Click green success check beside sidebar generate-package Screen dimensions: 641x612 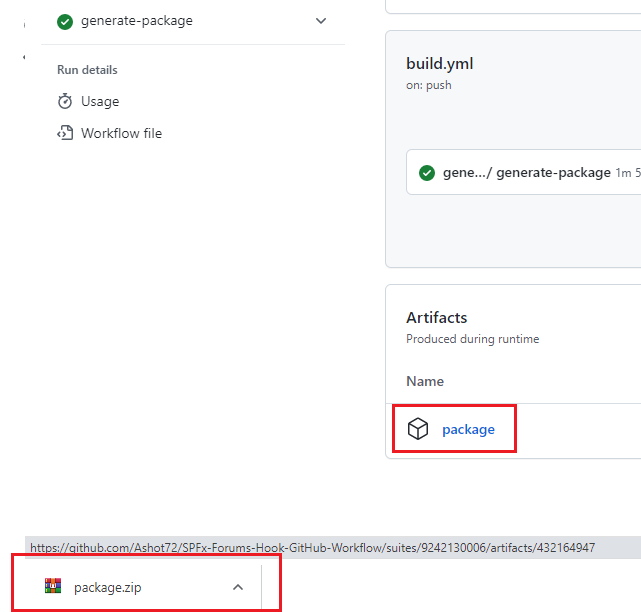(65, 21)
